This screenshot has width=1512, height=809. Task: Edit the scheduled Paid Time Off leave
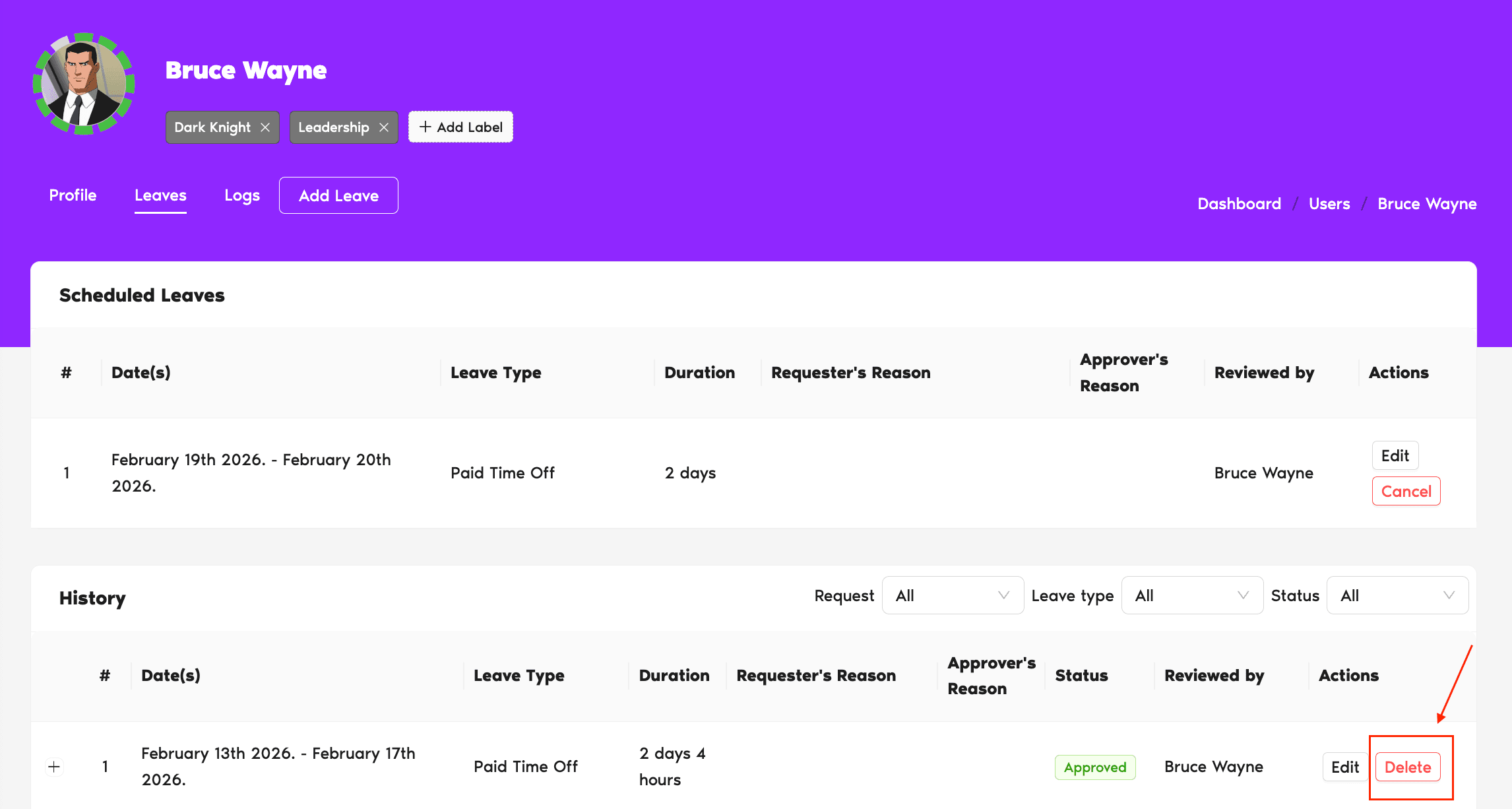pyautogui.click(x=1395, y=455)
